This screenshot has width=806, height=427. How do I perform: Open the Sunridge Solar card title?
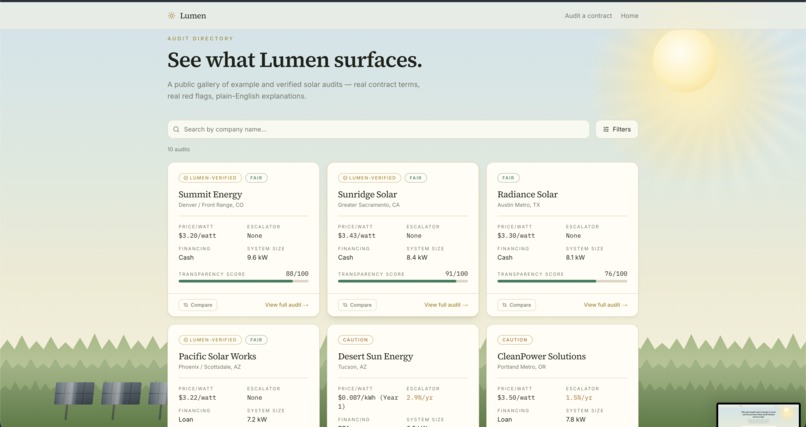(368, 194)
